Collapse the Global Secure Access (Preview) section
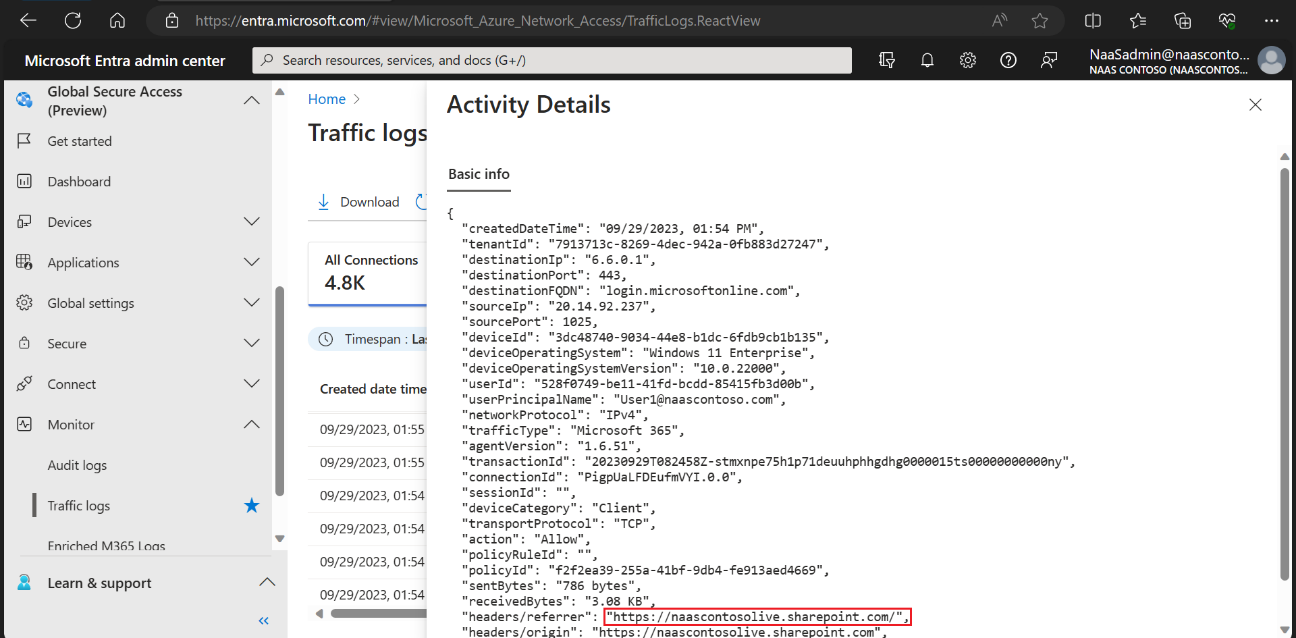This screenshot has width=1296, height=638. (x=252, y=100)
